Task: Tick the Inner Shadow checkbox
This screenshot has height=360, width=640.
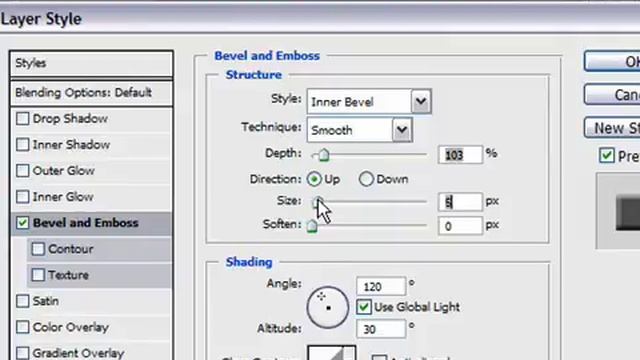Action: pos(22,144)
